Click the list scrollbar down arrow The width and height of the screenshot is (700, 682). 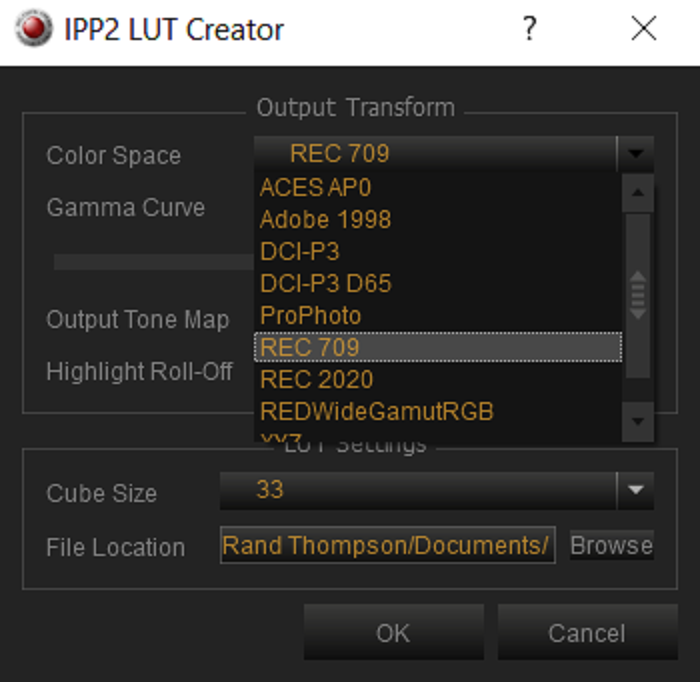click(638, 422)
